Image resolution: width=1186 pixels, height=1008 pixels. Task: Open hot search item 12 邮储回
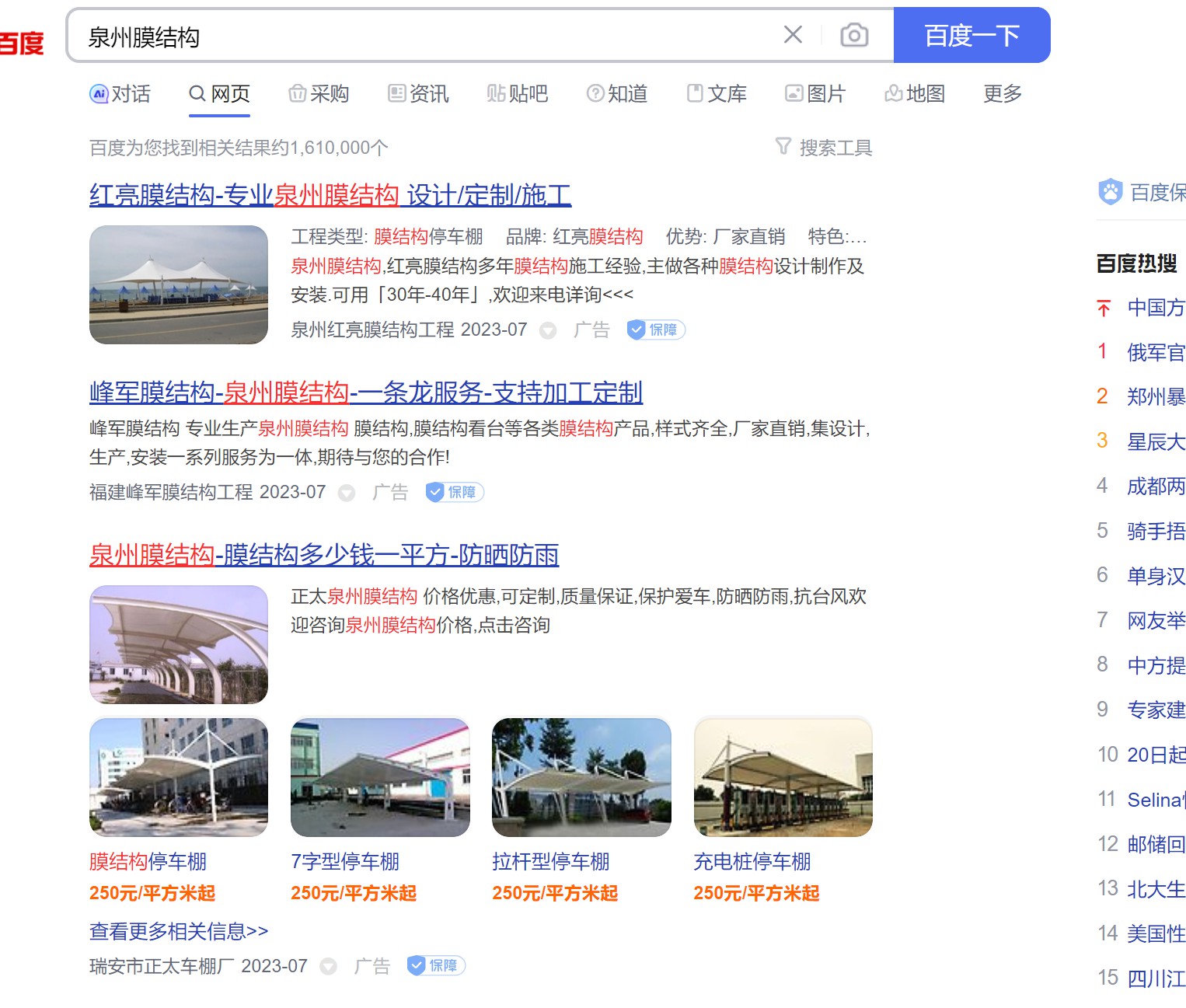1156,845
